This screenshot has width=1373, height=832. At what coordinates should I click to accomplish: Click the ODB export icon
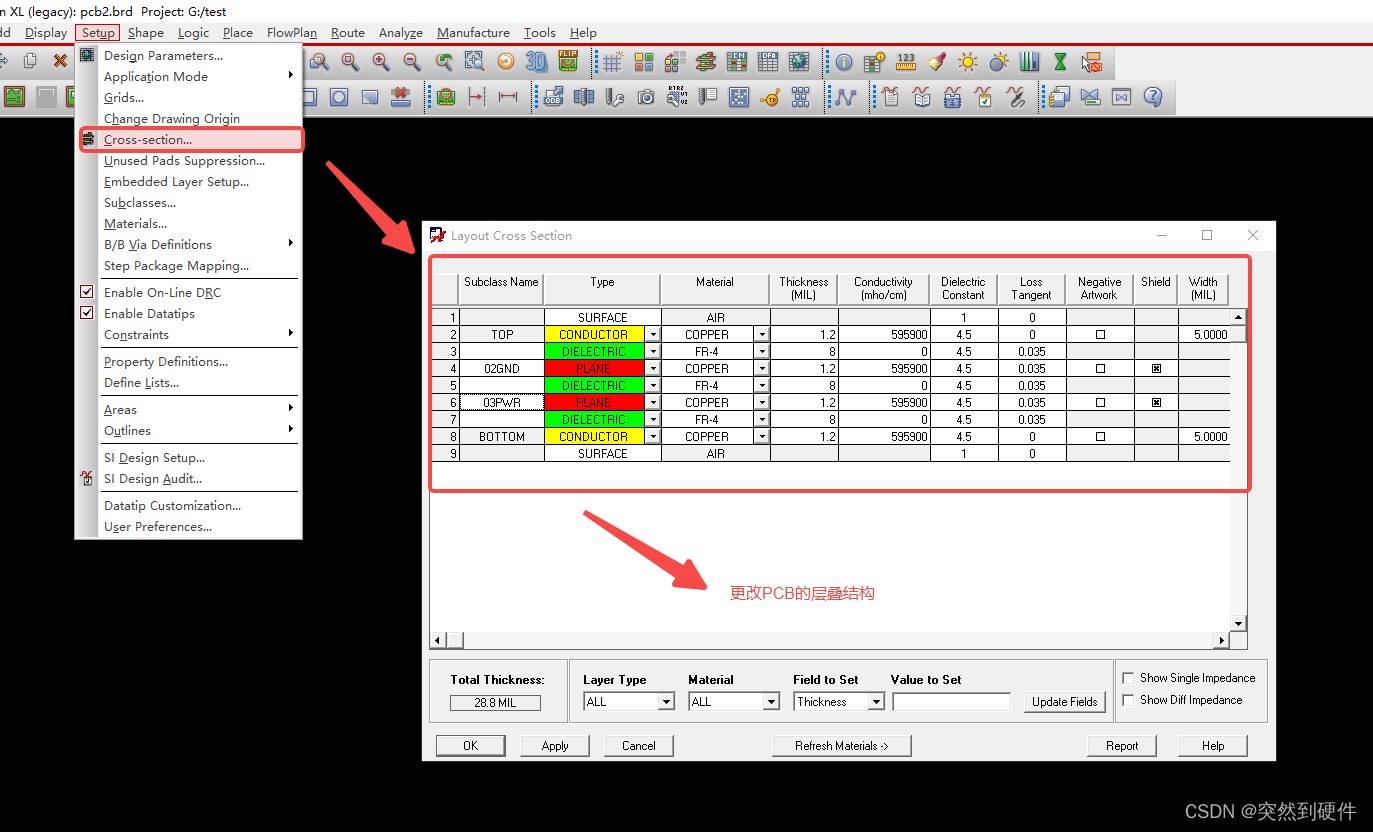(x=553, y=97)
